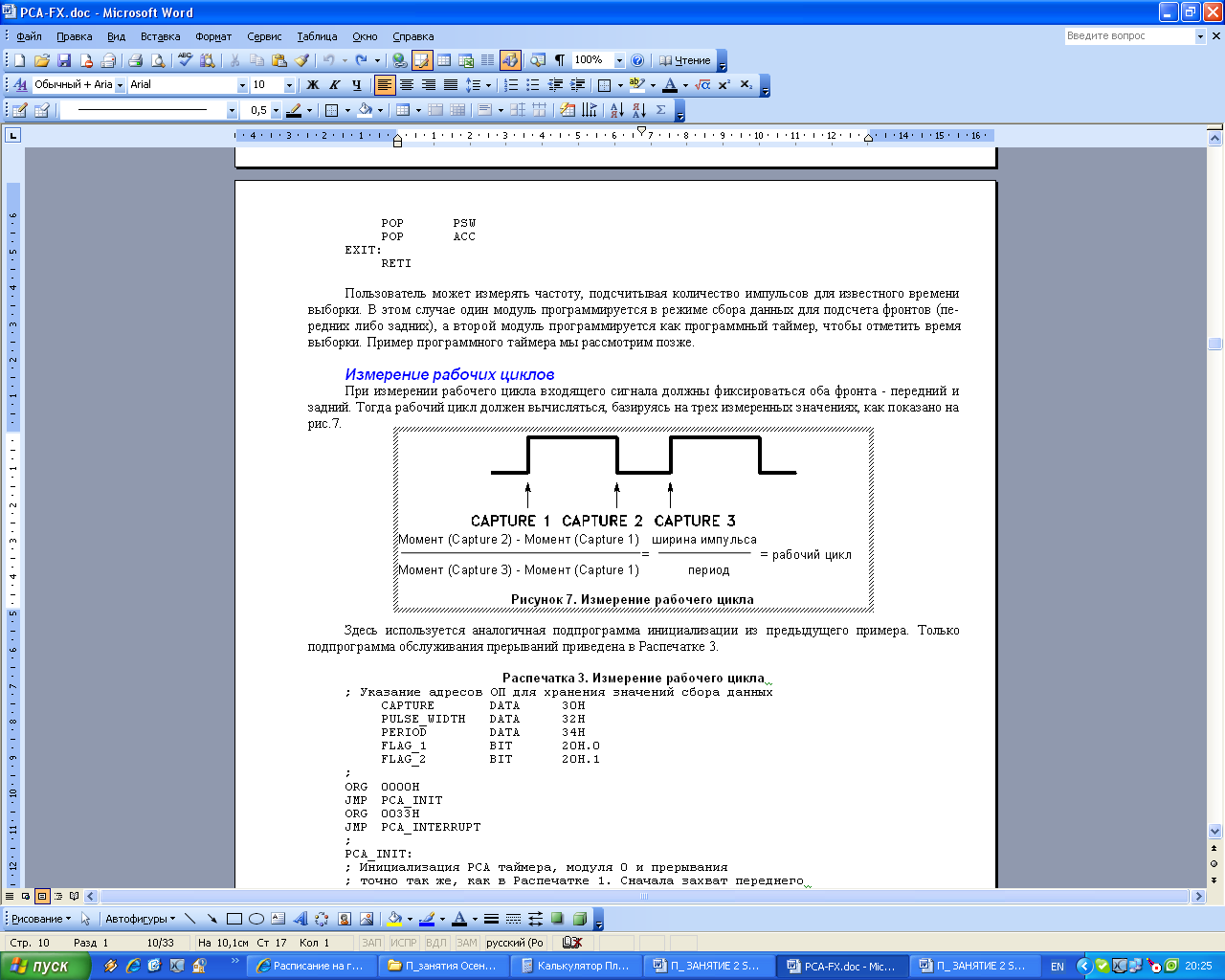This screenshot has width=1225, height=980.
Task: Open the font size 10 dropdown
Action: [289, 85]
